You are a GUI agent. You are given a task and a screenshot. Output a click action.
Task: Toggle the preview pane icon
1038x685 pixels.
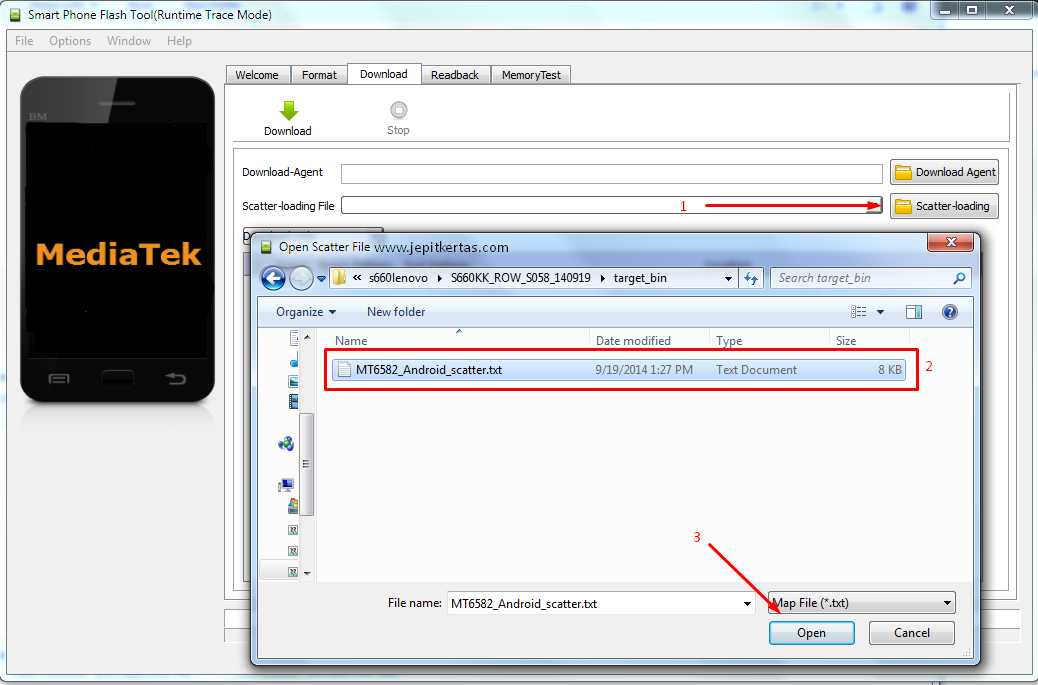[914, 312]
